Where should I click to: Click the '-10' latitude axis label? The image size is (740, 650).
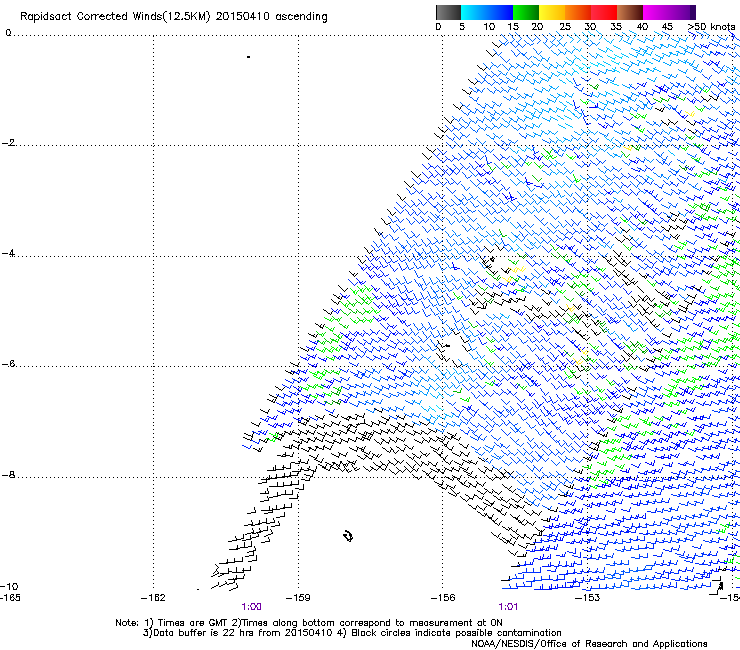pos(9,587)
